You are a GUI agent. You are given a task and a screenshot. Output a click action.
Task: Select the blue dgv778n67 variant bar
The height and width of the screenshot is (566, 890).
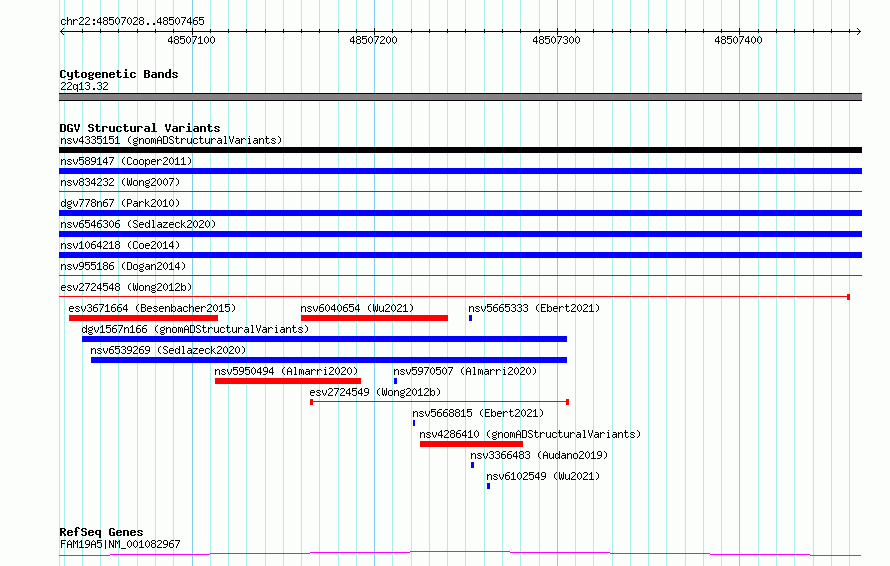tap(460, 213)
